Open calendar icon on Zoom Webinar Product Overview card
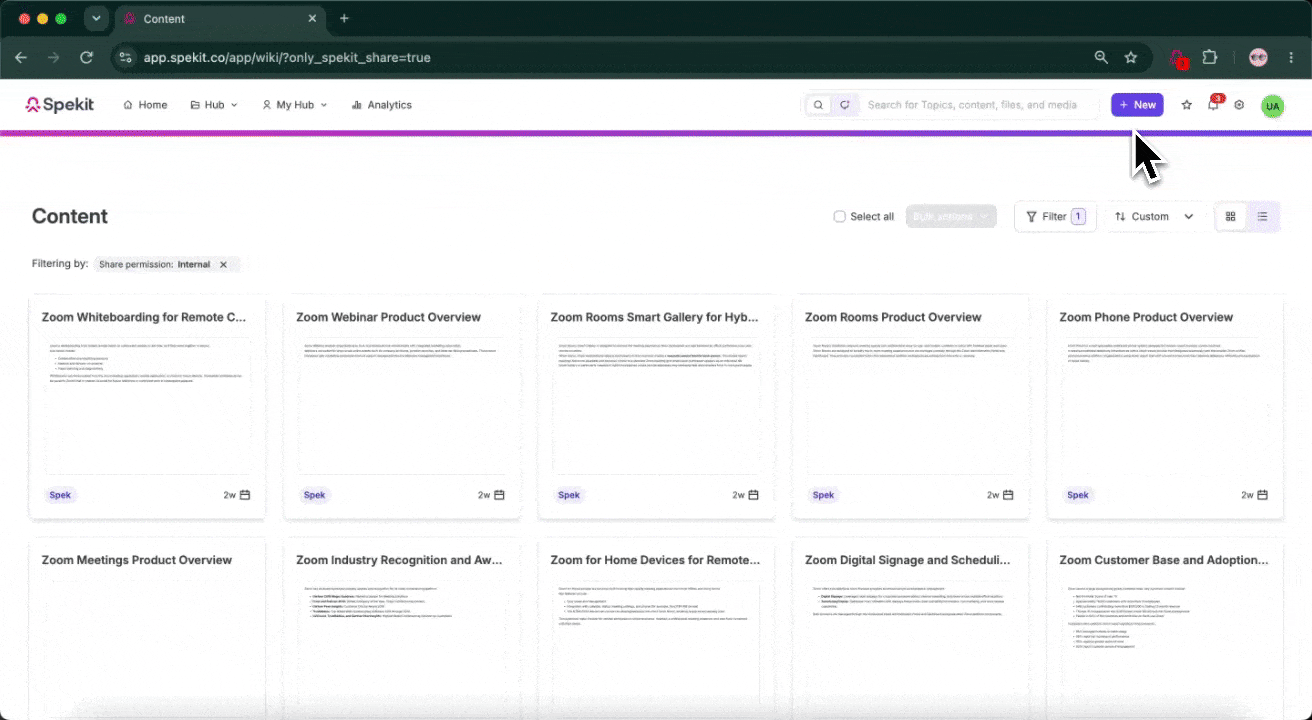Viewport: 1312px width, 720px height. click(499, 495)
